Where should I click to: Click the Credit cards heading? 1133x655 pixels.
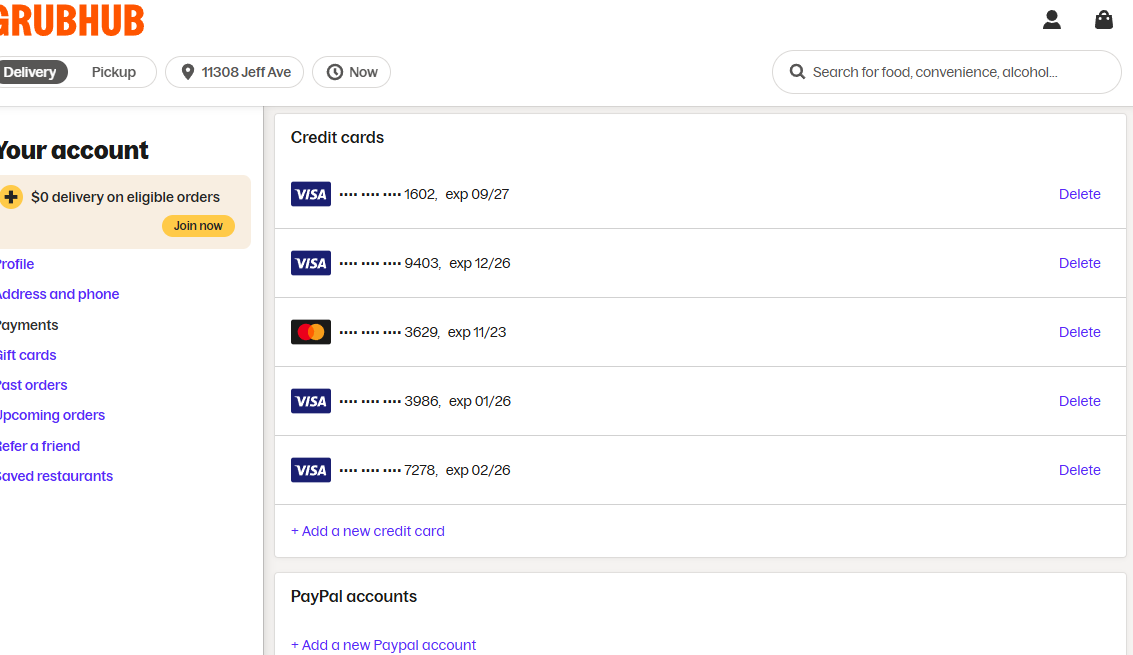pyautogui.click(x=337, y=137)
